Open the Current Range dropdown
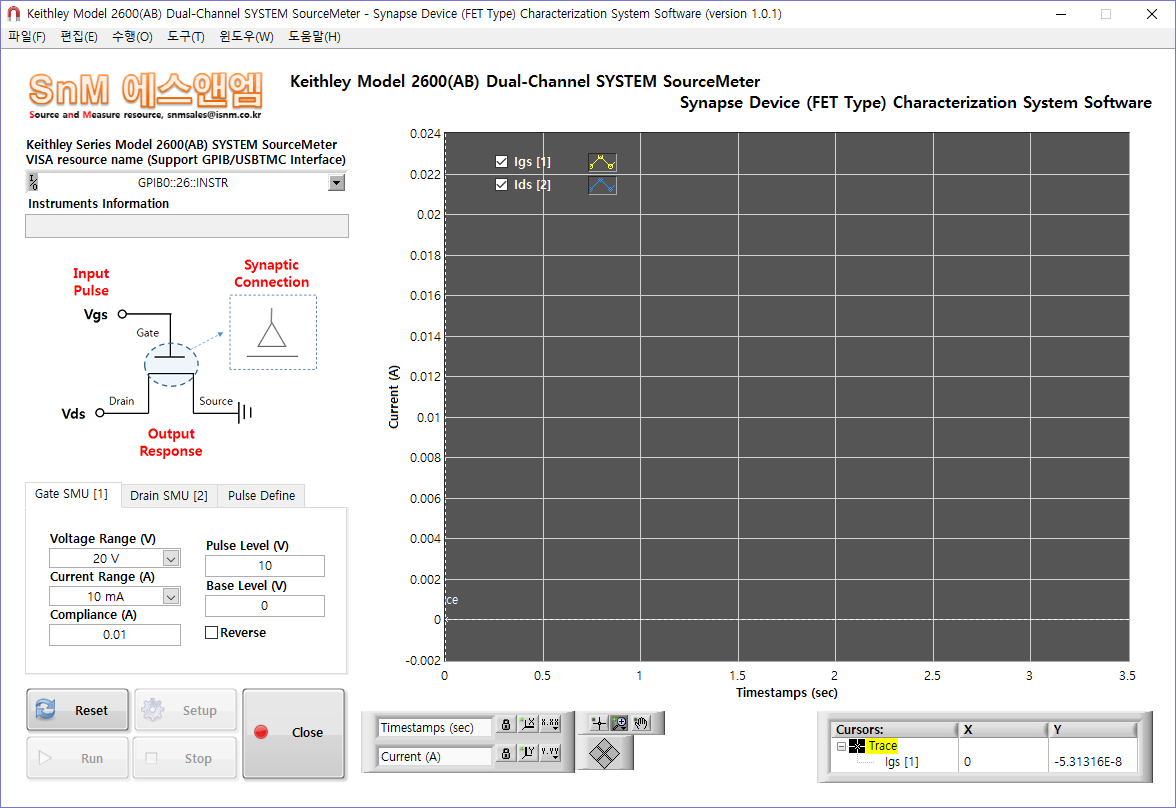1176x808 pixels. (x=171, y=596)
